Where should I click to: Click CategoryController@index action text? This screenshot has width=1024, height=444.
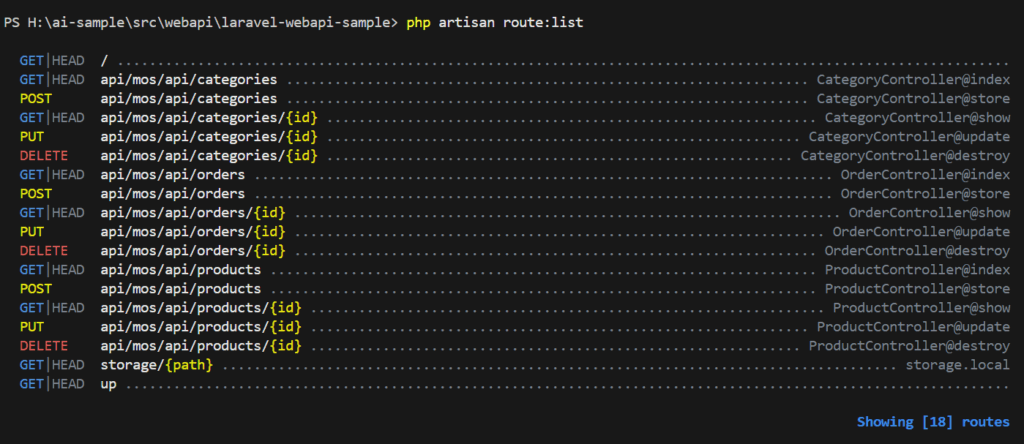coord(912,80)
